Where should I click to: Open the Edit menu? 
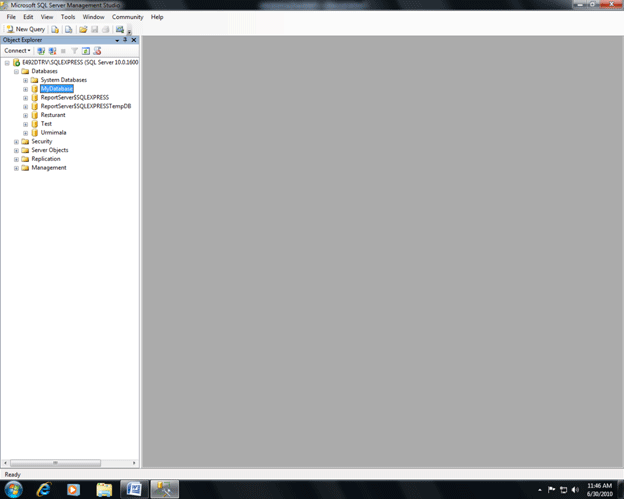click(x=28, y=17)
